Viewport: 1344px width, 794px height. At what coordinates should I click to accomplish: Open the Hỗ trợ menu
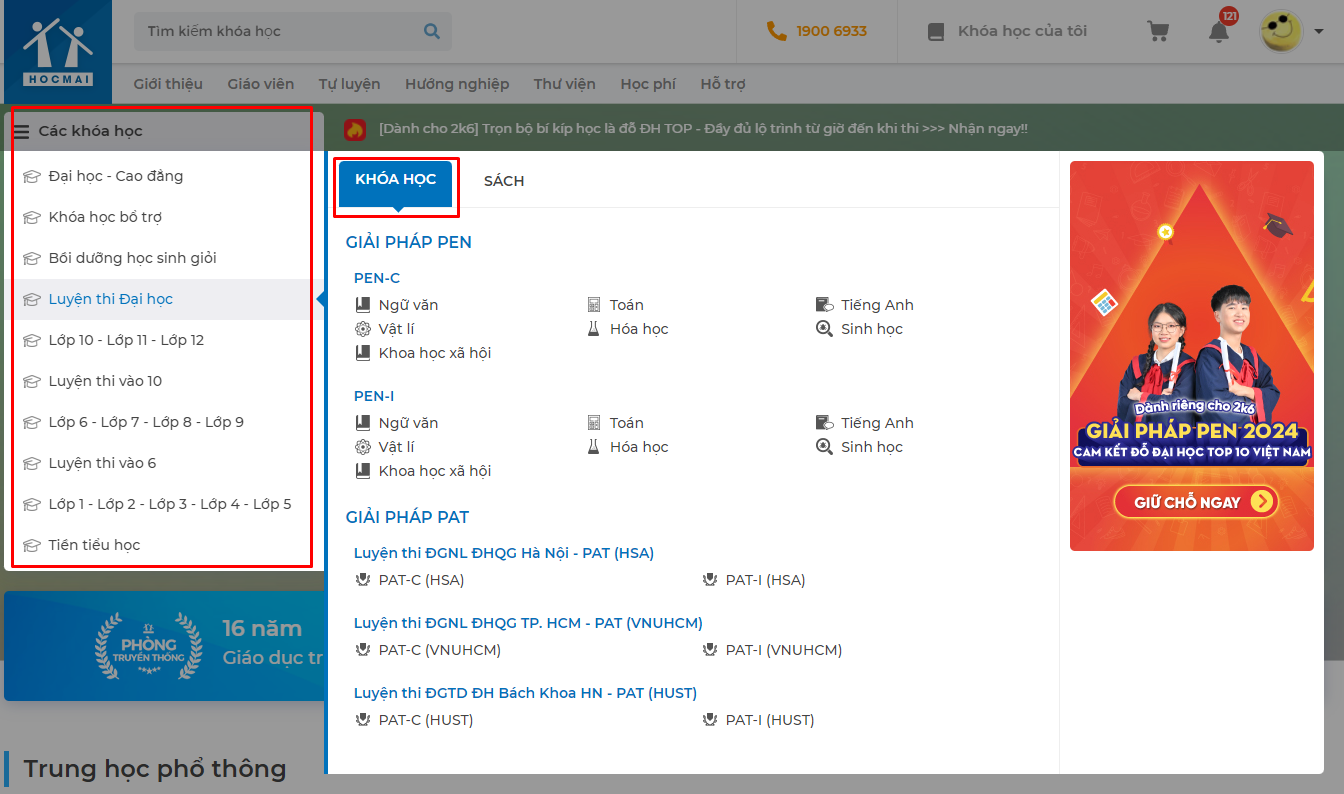[723, 84]
